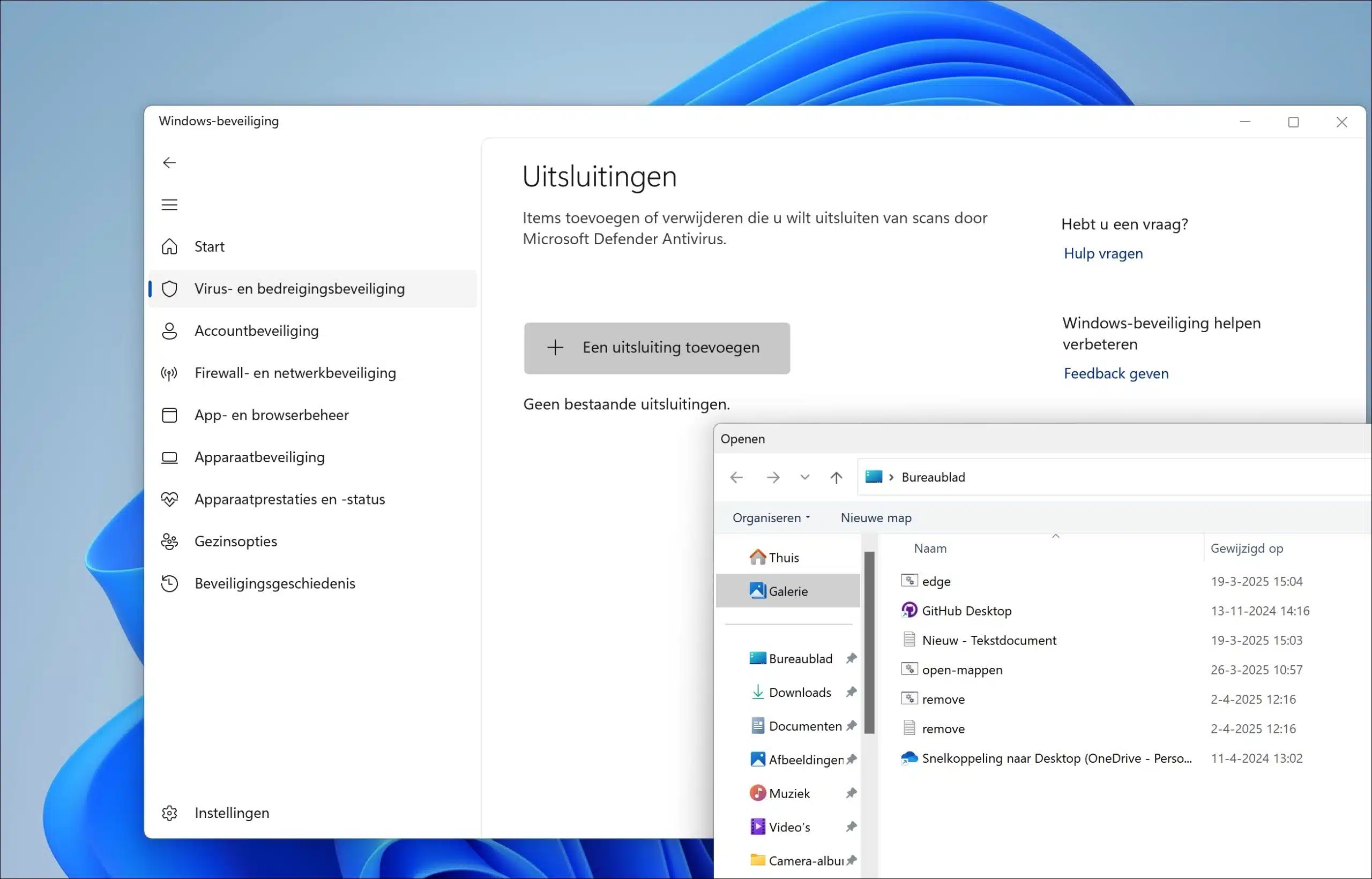The image size is (1372, 879).
Task: Sort by Naam column header
Action: tap(930, 549)
